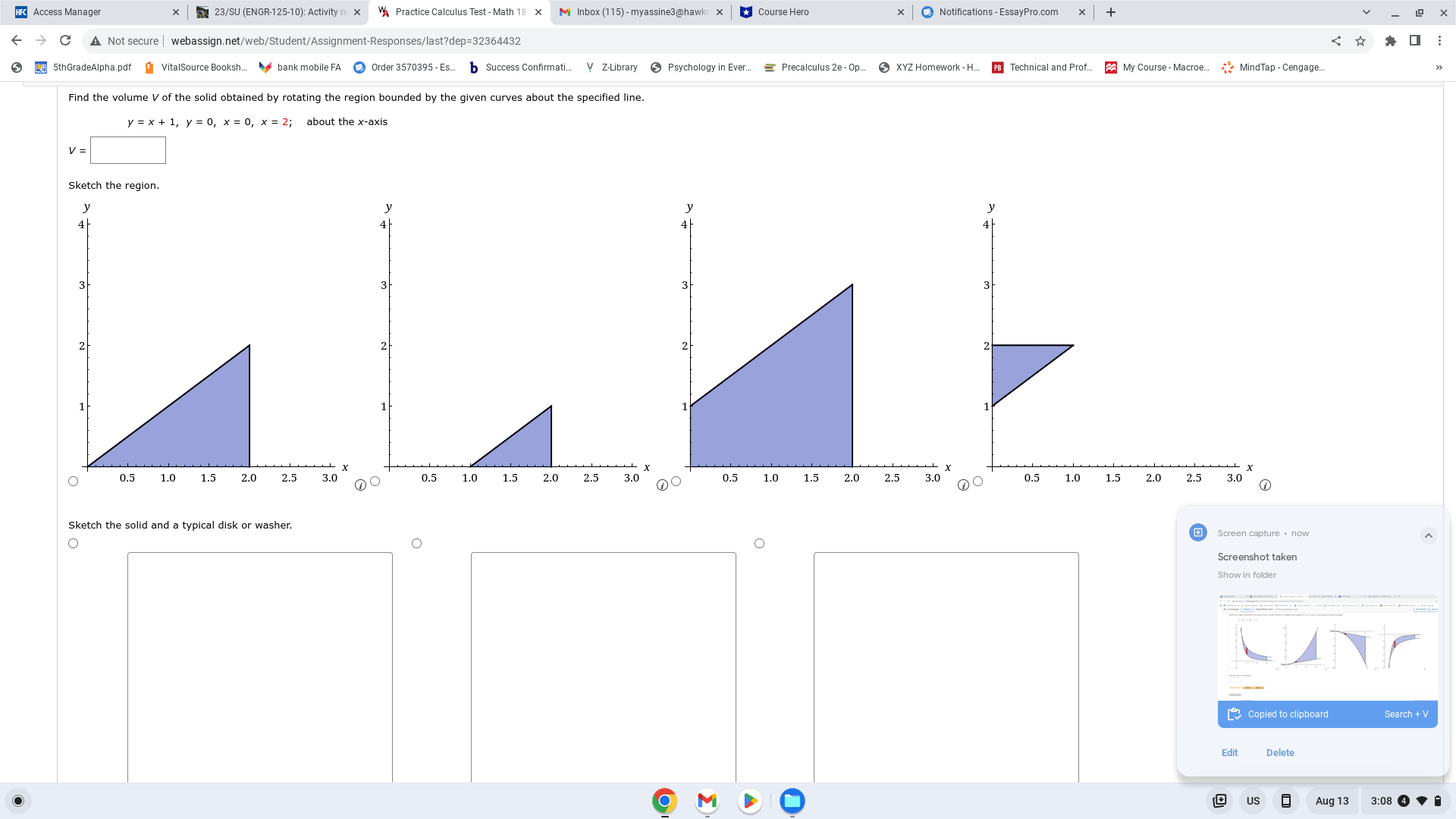The image size is (1456, 819).
Task: Click the share page icon
Action: point(1336,41)
